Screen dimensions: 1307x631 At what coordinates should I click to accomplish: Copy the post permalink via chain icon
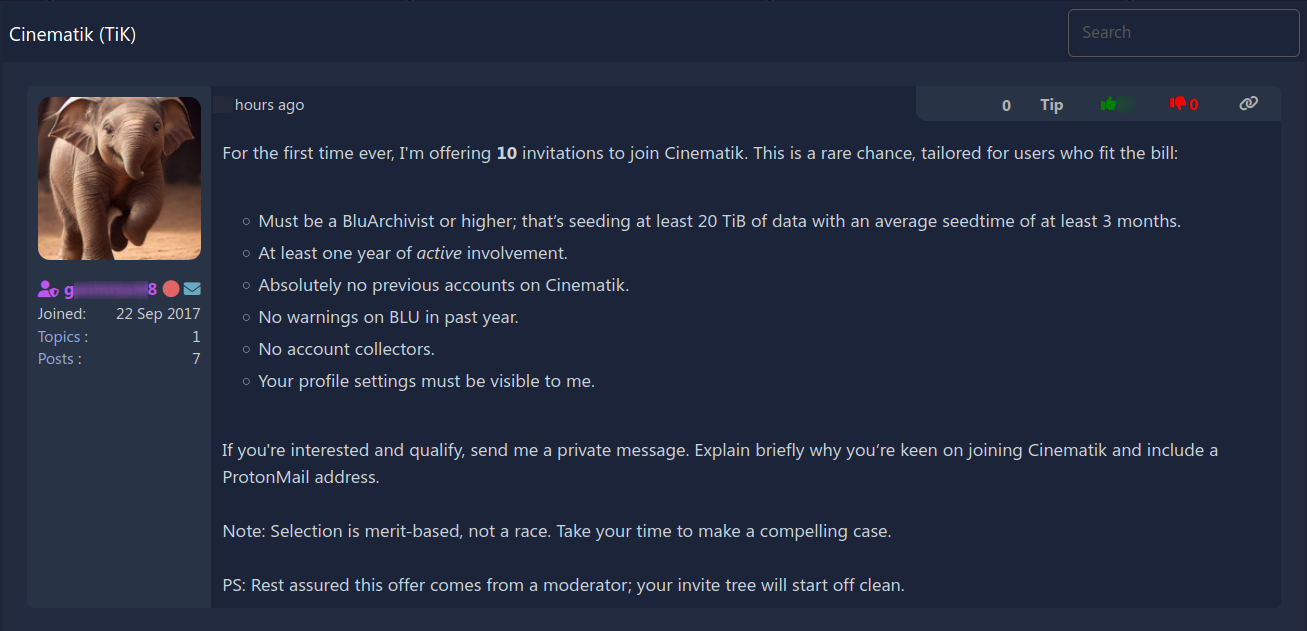click(x=1248, y=103)
